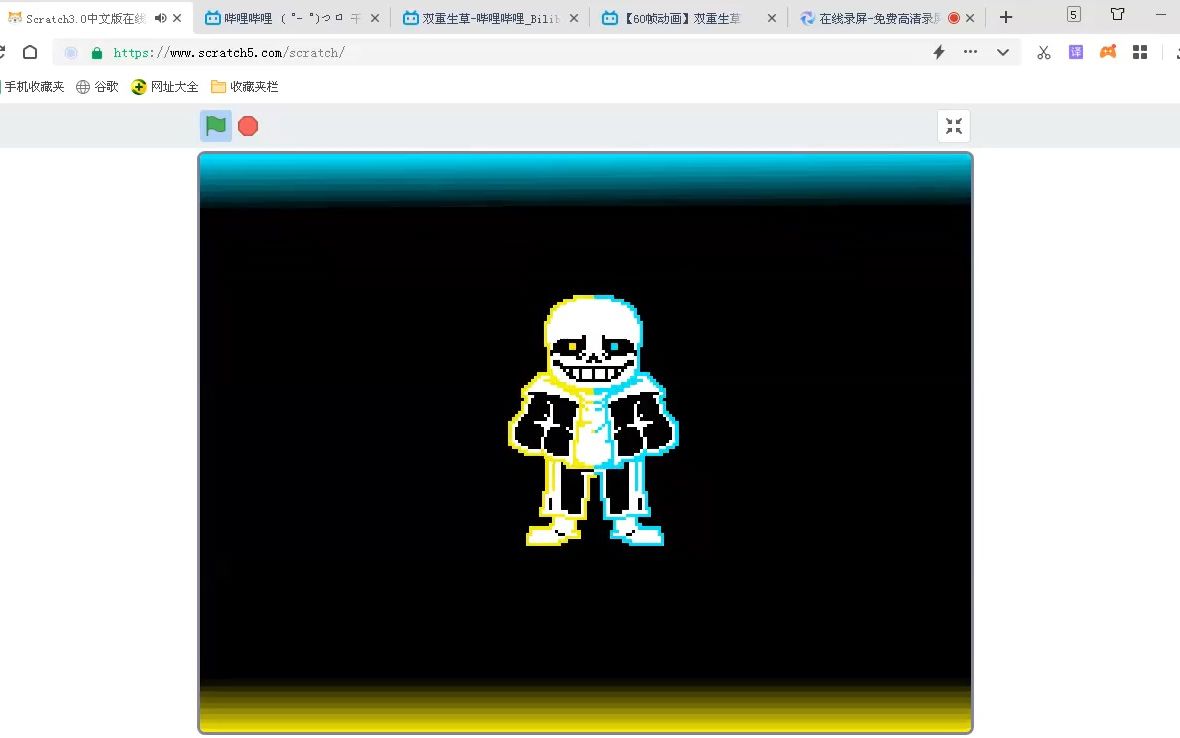
Task: Open the 谷歌 bookmark
Action: [x=97, y=87]
